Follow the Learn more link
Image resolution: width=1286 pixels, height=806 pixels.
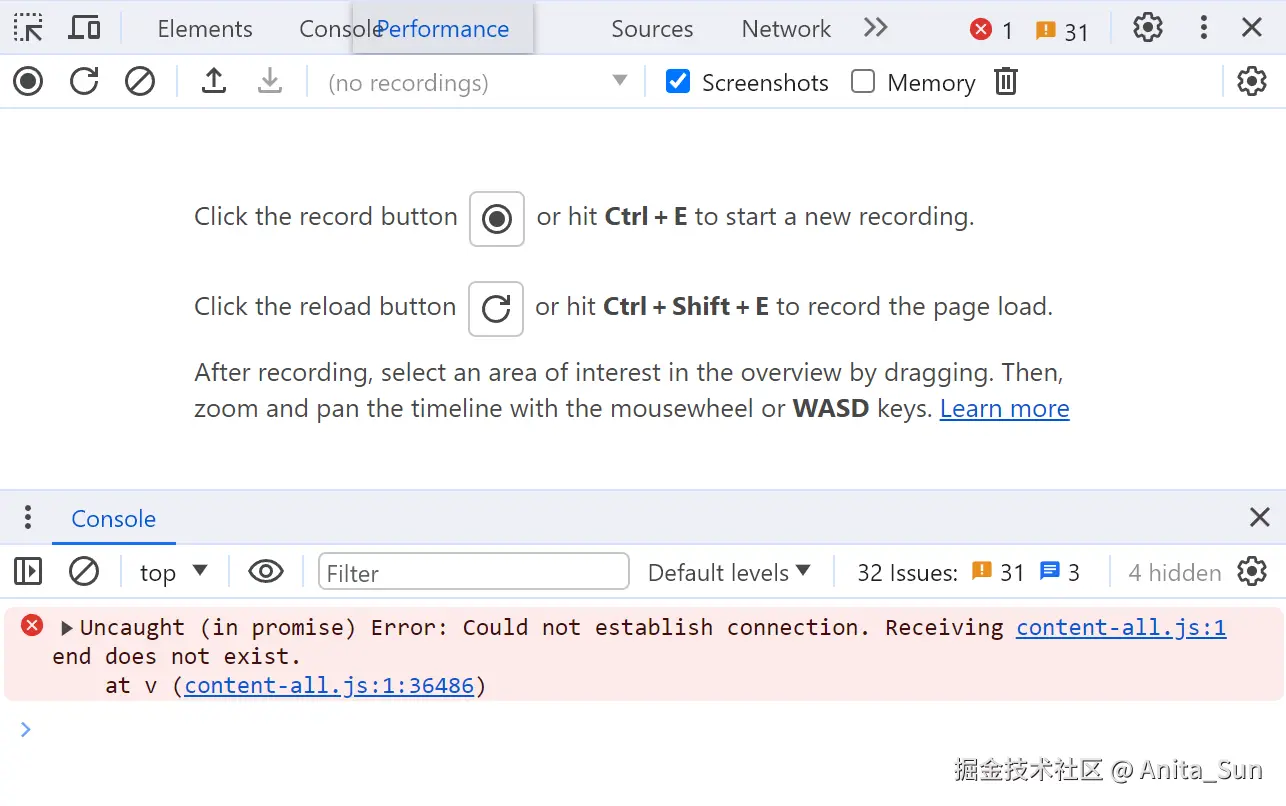point(1005,408)
